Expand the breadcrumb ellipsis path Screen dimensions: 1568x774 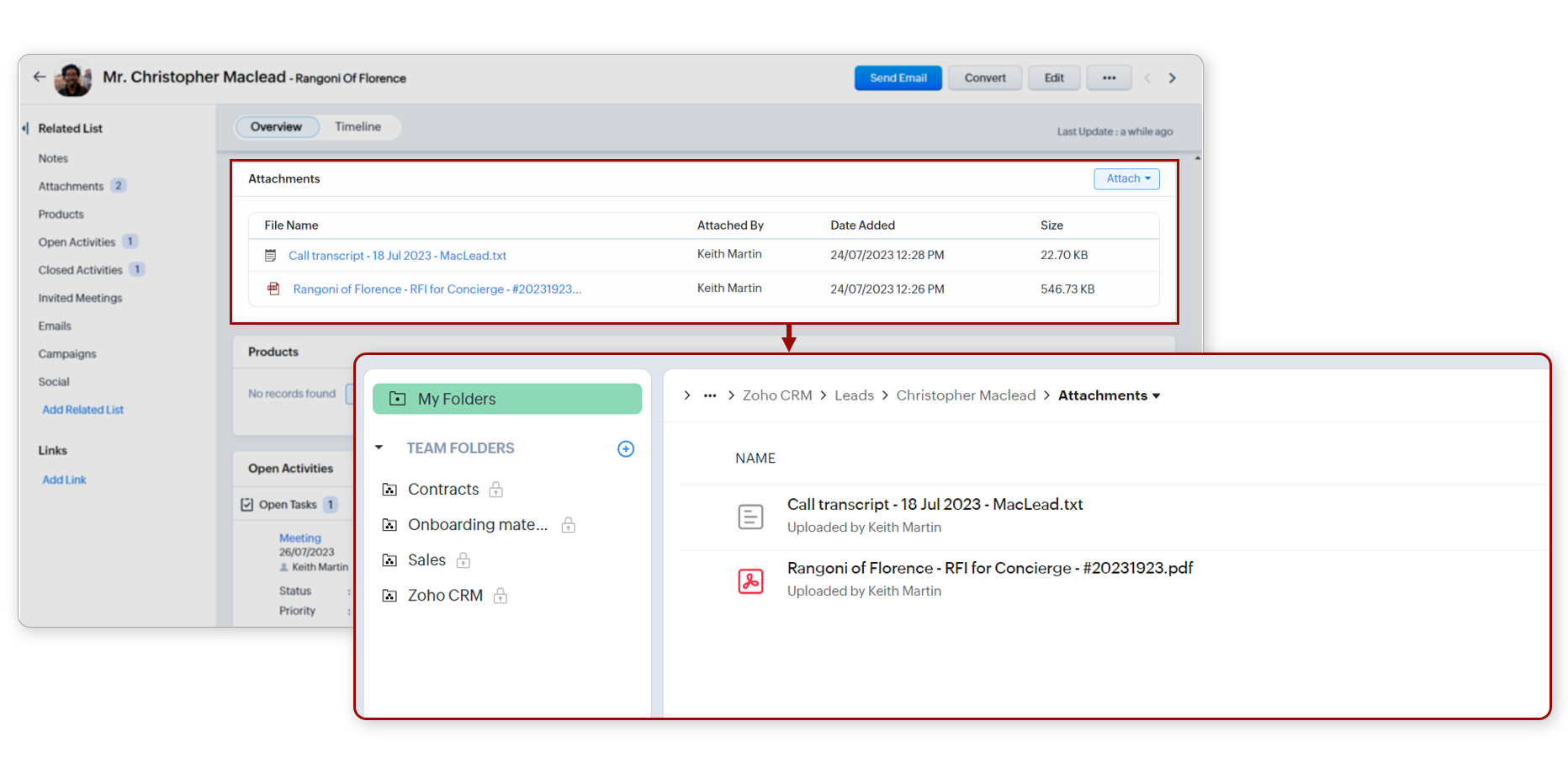click(x=709, y=395)
